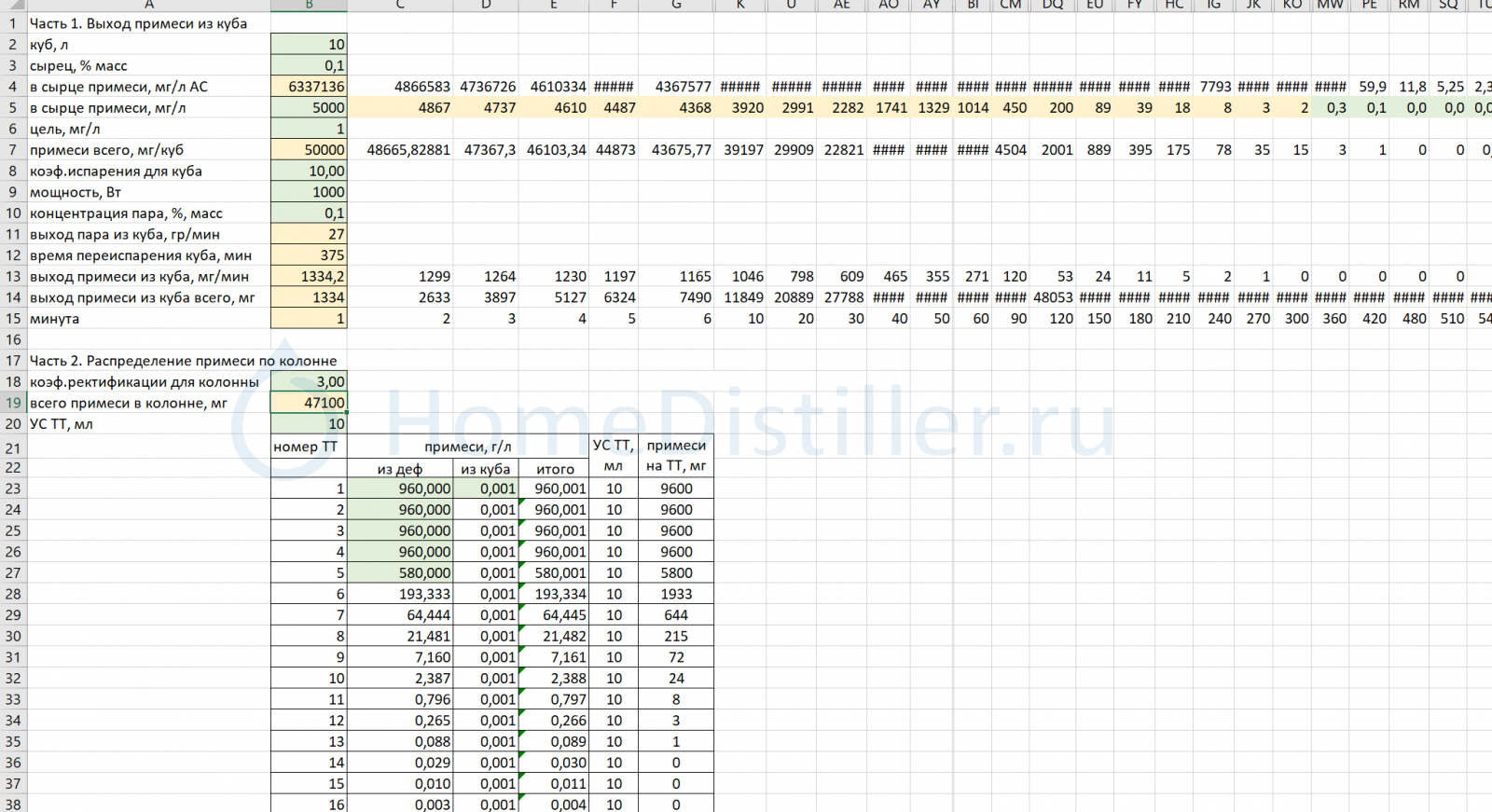Image resolution: width=1492 pixels, height=812 pixels.
Task: Click the 'из куба' column heading cell
Action: (x=486, y=469)
